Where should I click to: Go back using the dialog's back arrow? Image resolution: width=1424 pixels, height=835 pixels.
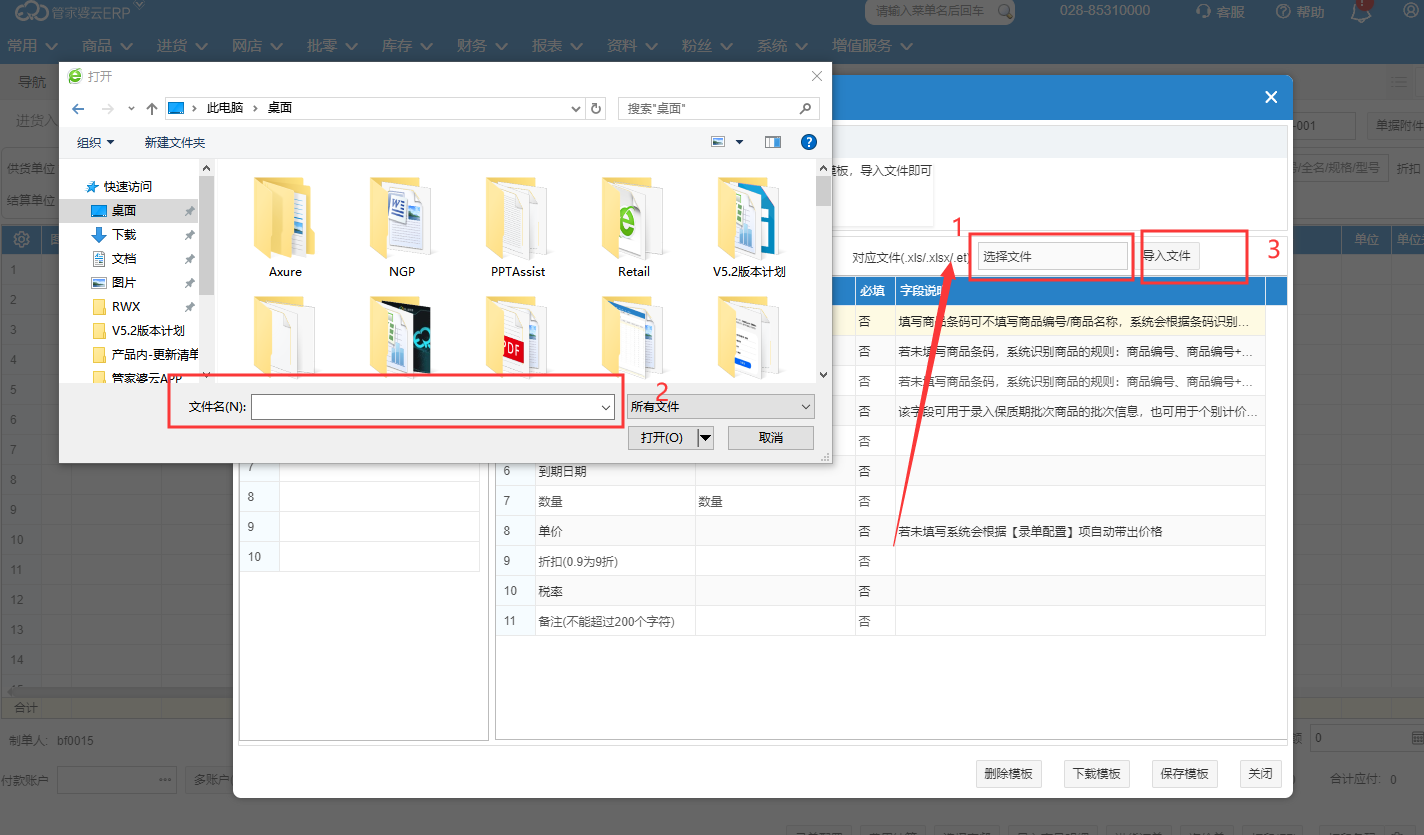click(x=79, y=108)
